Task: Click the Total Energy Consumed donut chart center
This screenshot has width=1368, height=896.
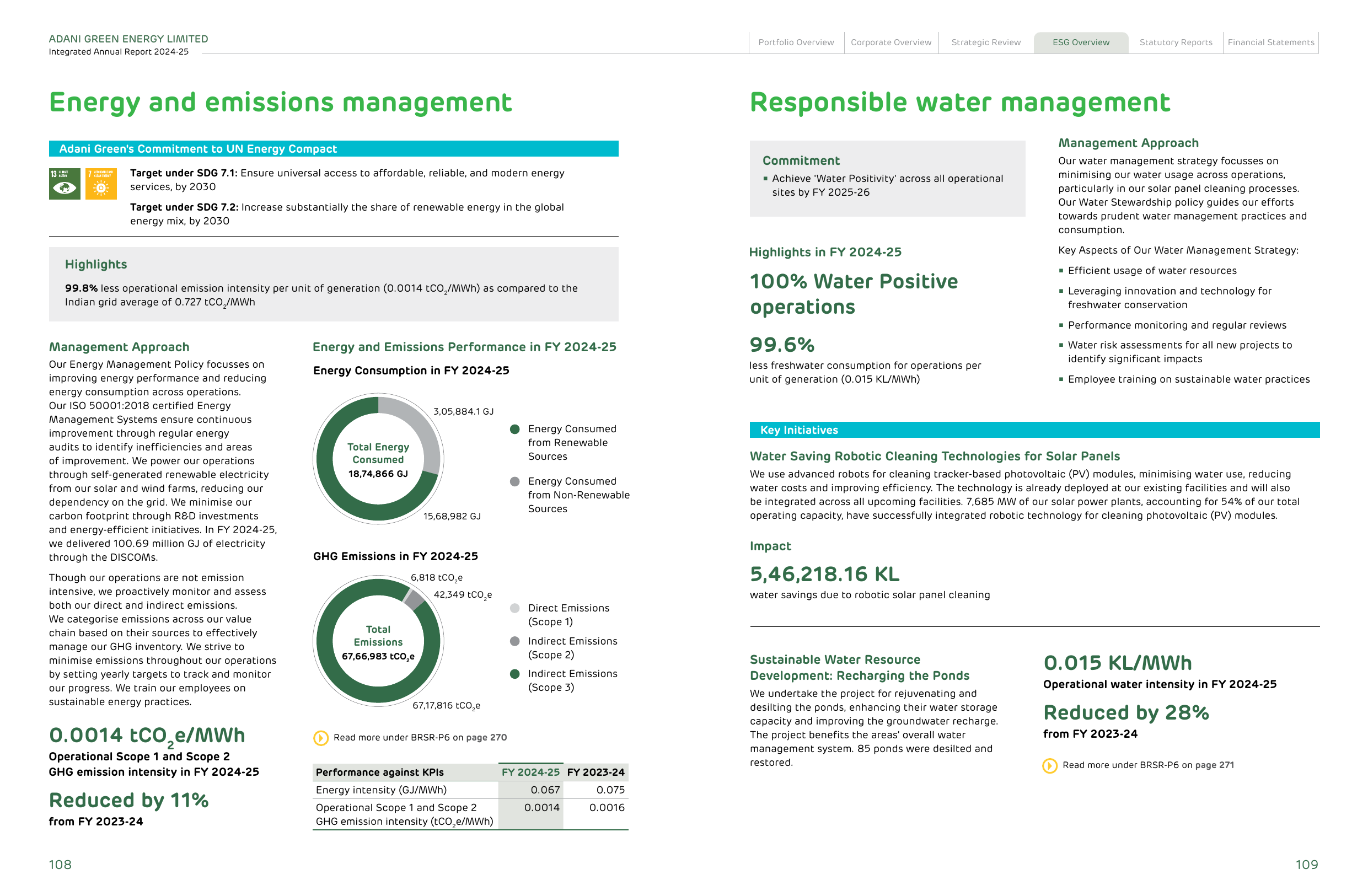Action: tap(378, 460)
